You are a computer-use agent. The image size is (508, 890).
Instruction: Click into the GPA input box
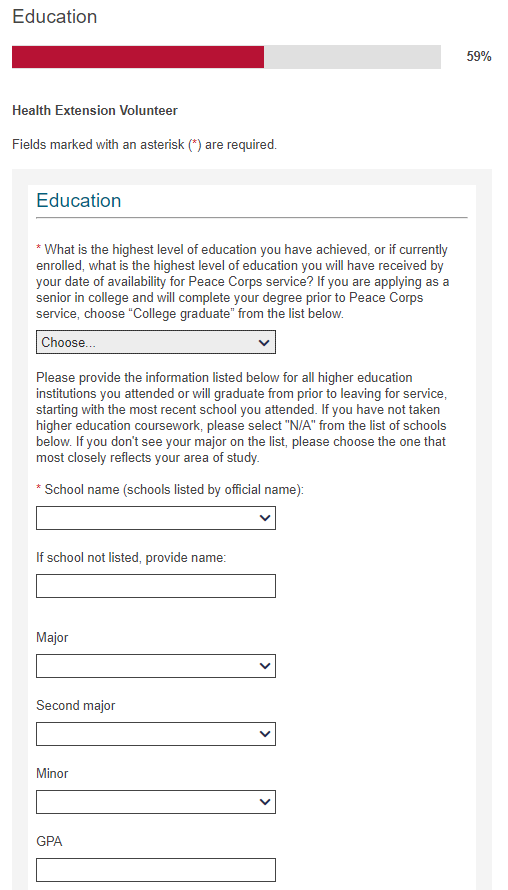click(156, 870)
